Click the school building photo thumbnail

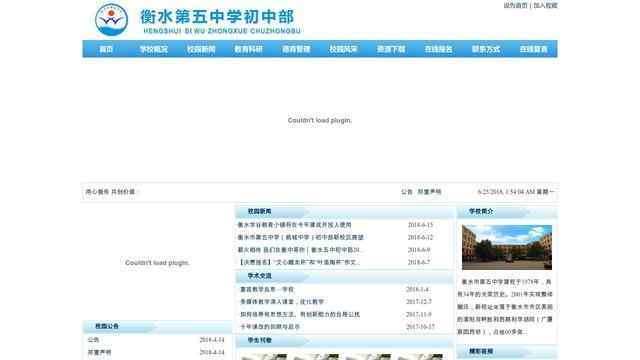507,247
